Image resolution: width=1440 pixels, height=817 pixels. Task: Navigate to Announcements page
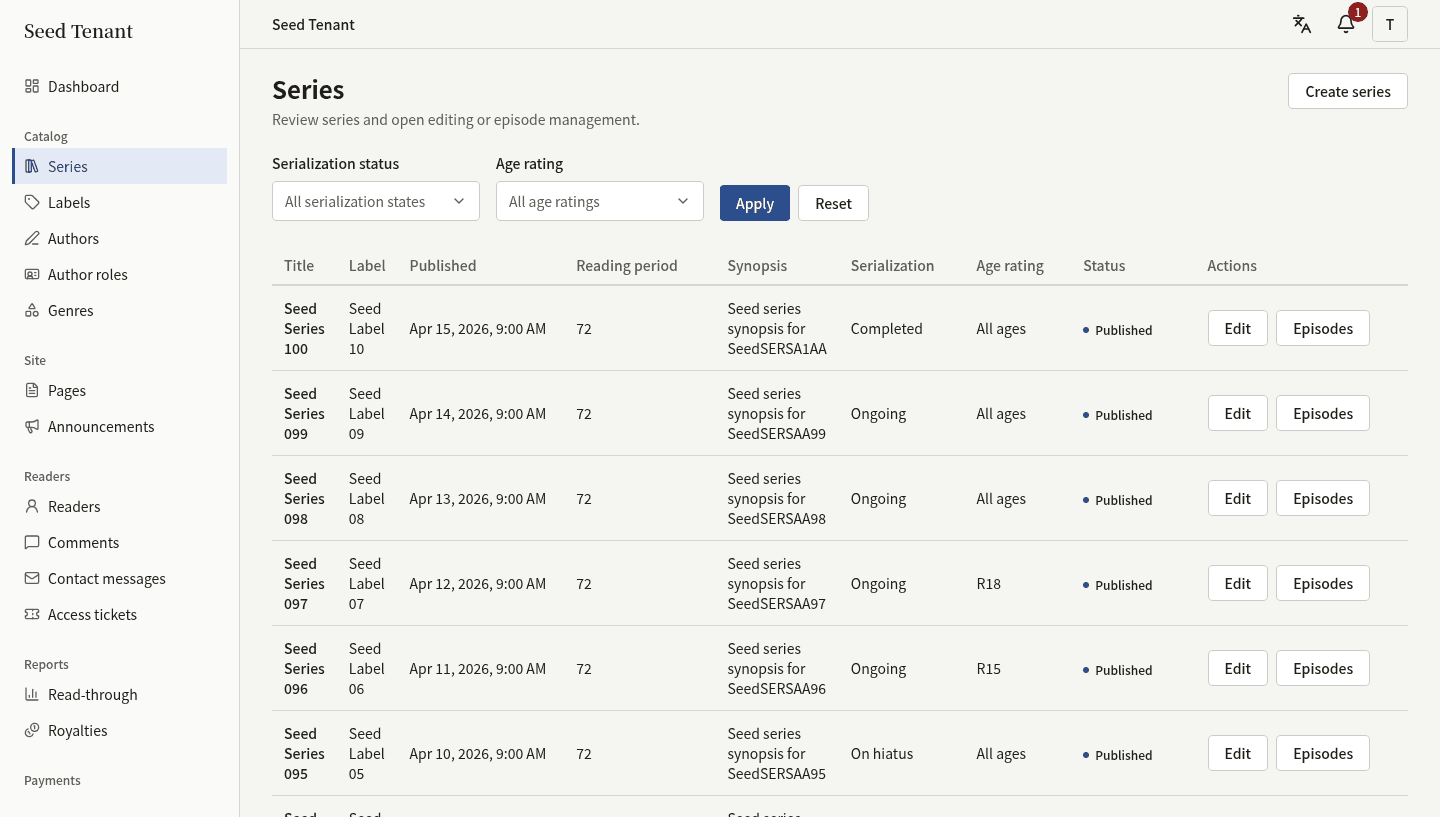pos(120,426)
